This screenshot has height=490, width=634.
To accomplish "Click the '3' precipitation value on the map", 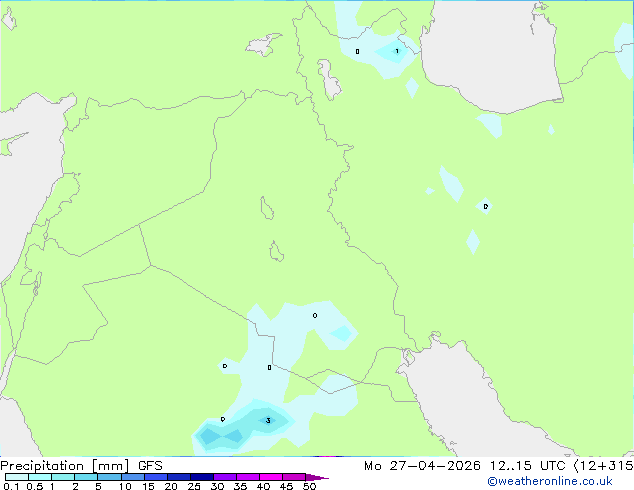I will (268, 421).
